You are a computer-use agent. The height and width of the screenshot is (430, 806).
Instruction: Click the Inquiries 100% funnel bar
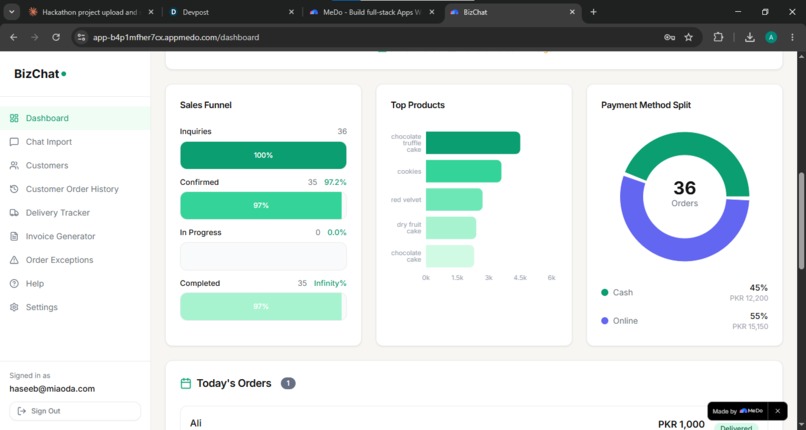tap(263, 155)
